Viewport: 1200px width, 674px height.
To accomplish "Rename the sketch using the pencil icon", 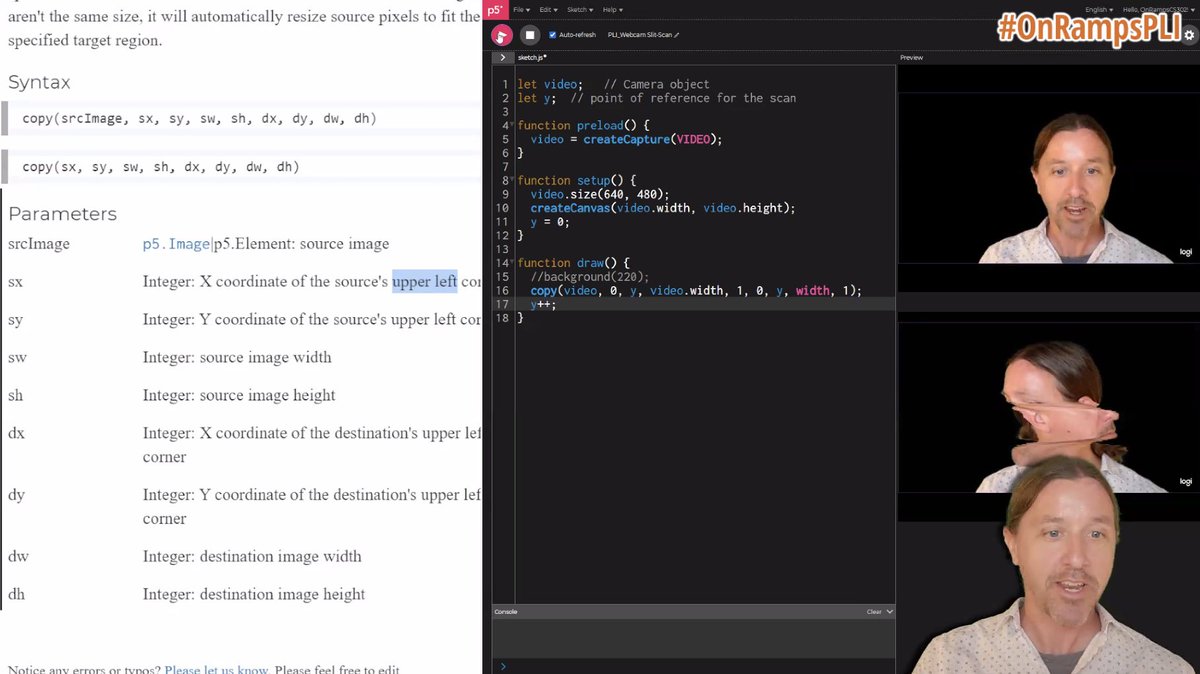I will (676, 33).
